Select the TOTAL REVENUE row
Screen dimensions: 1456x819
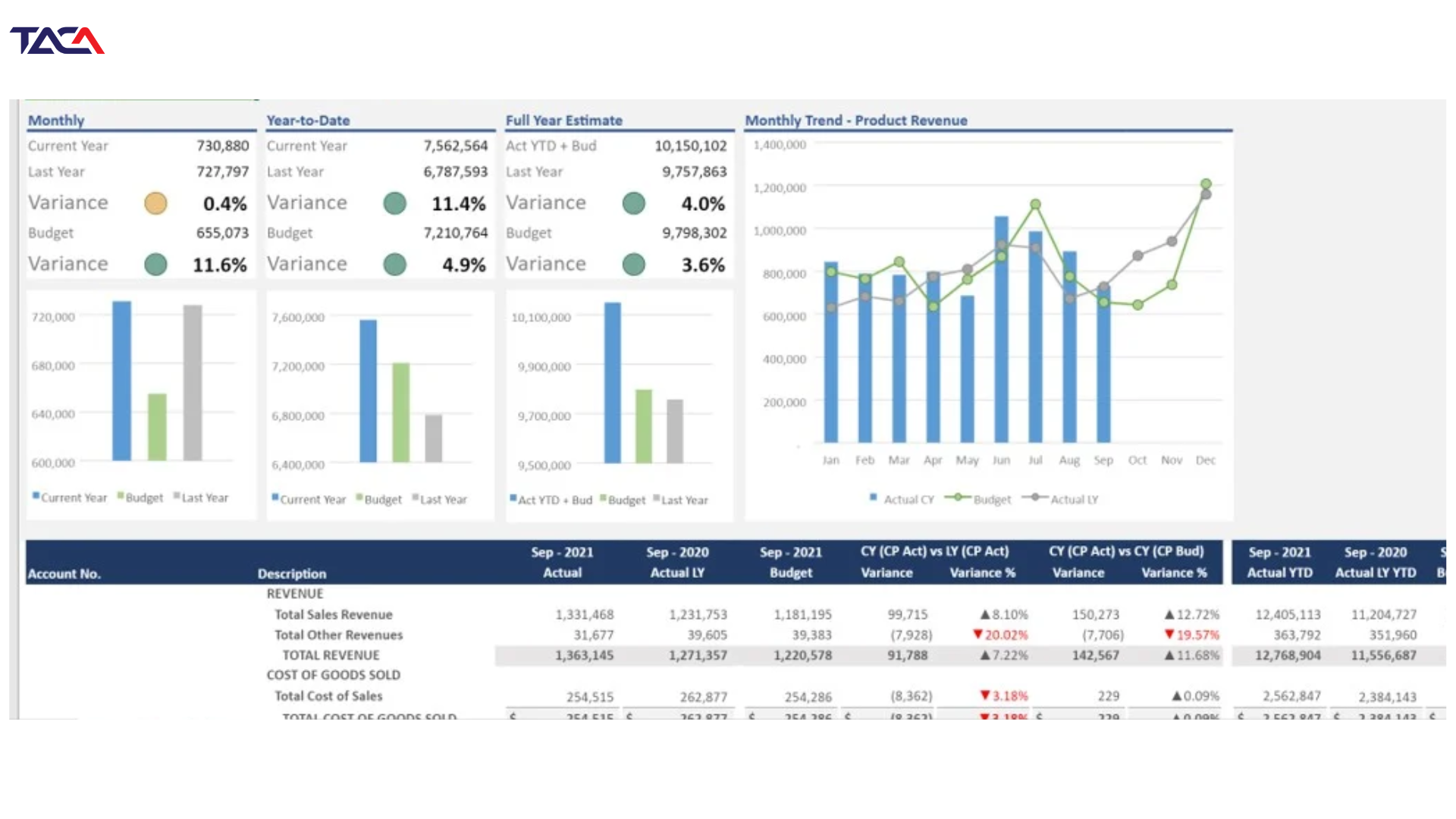click(x=736, y=655)
